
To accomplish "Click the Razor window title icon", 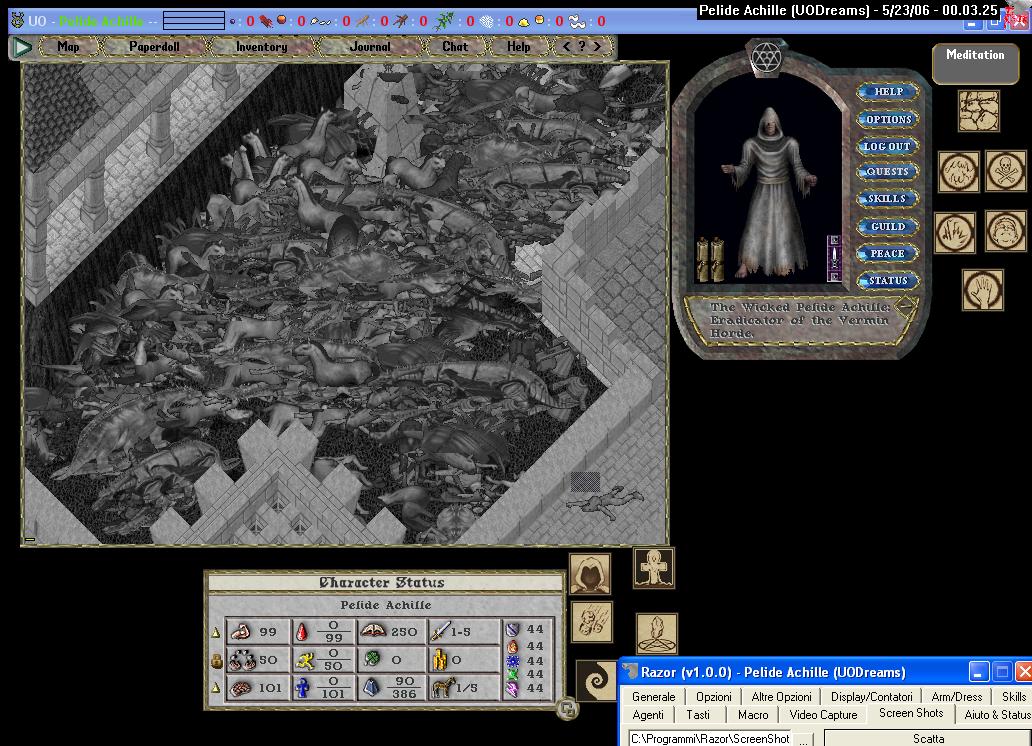I will (x=631, y=672).
